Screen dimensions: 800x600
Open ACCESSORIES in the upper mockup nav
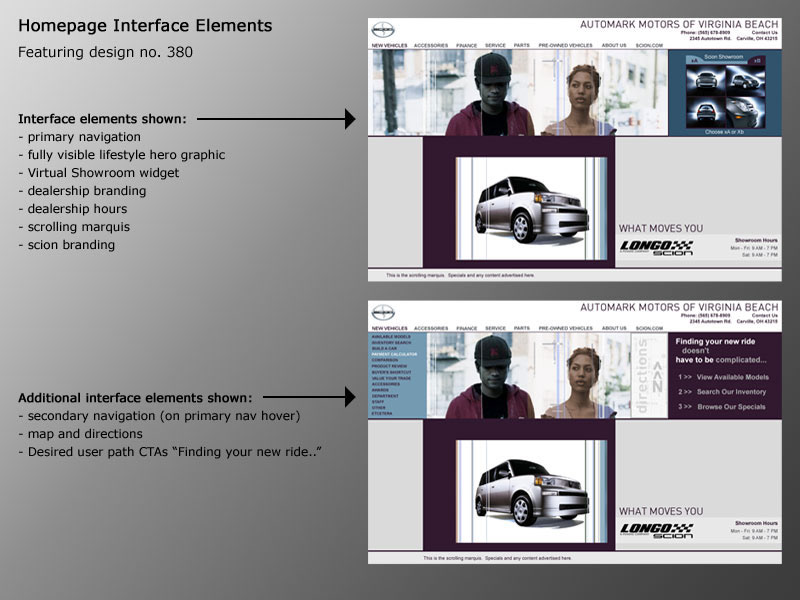point(431,45)
